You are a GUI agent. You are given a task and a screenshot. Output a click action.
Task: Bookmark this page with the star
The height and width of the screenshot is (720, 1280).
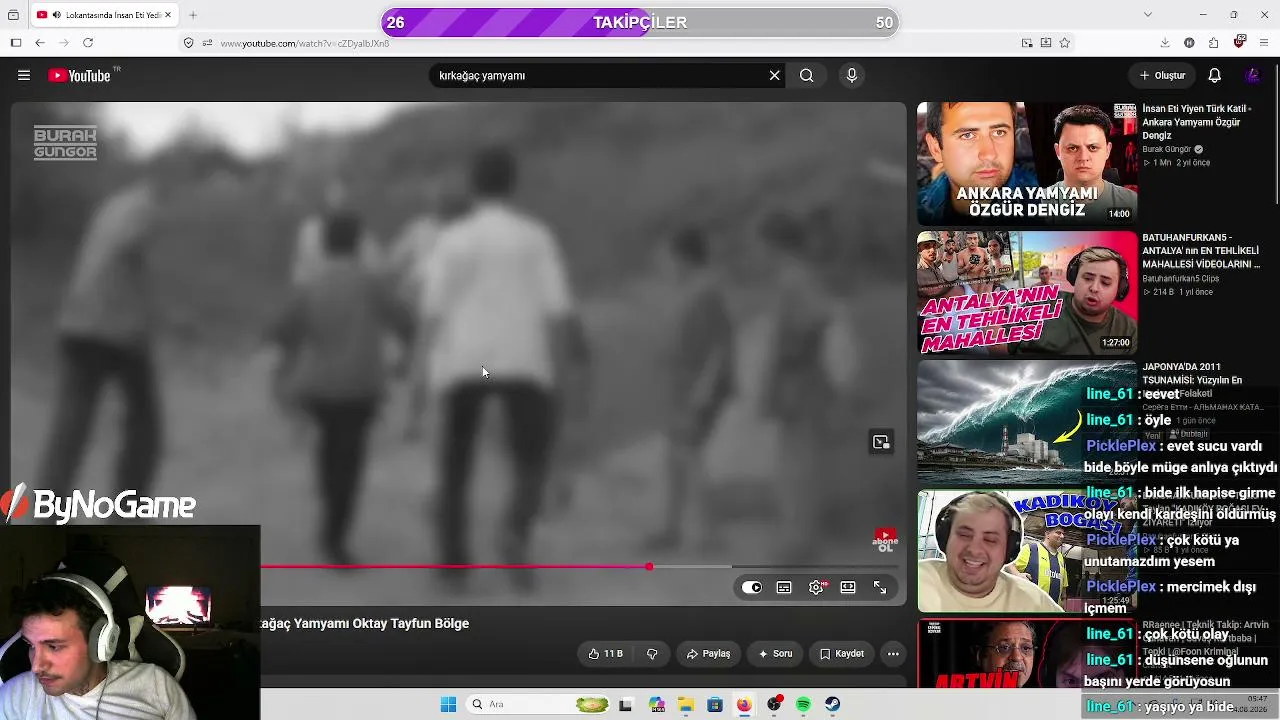click(1065, 43)
